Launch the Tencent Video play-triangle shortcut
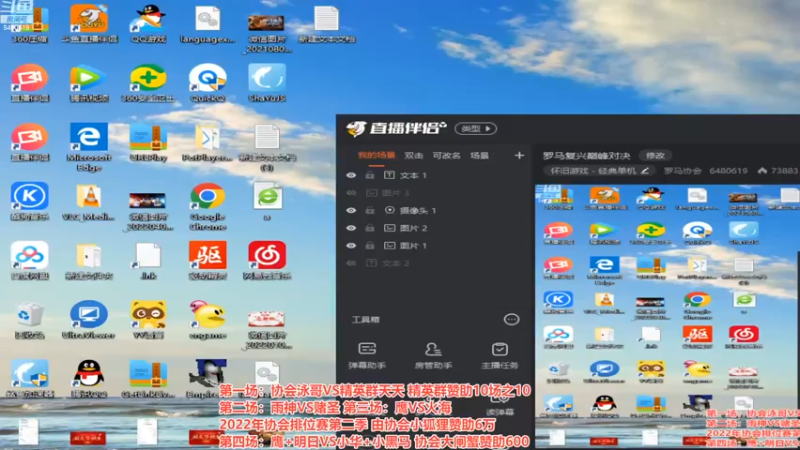This screenshot has width=800, height=450. pyautogui.click(x=89, y=83)
